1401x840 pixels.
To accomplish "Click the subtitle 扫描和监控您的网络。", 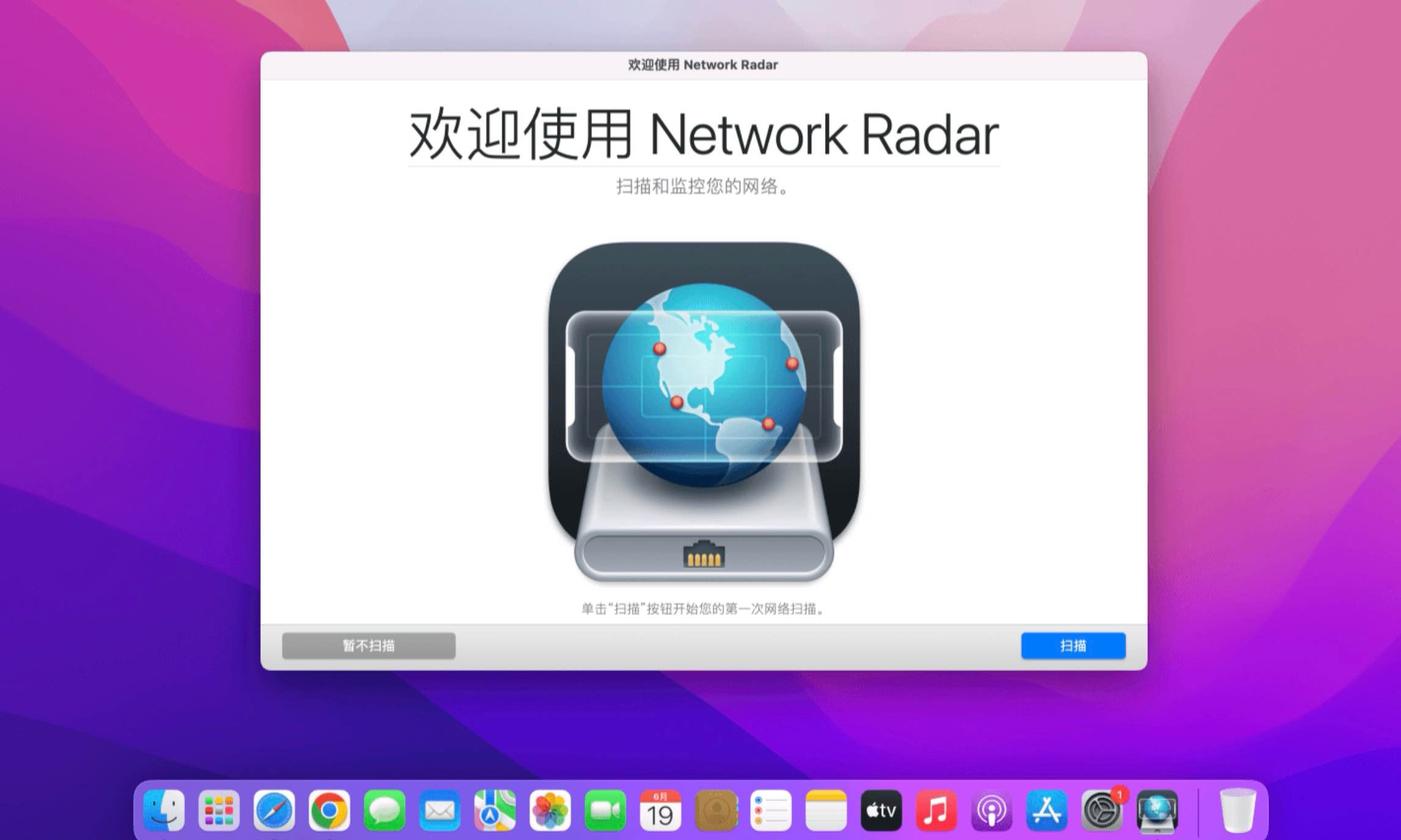I will pos(704,186).
